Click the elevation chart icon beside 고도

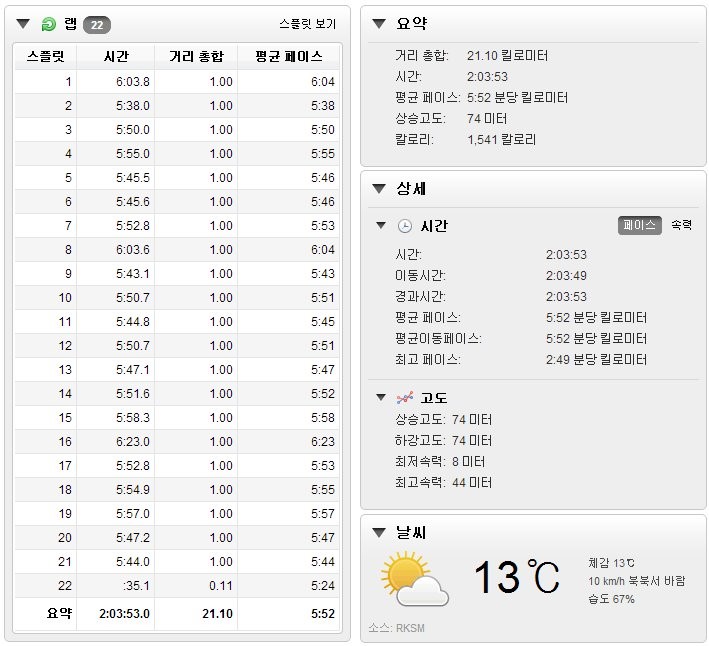[405, 398]
